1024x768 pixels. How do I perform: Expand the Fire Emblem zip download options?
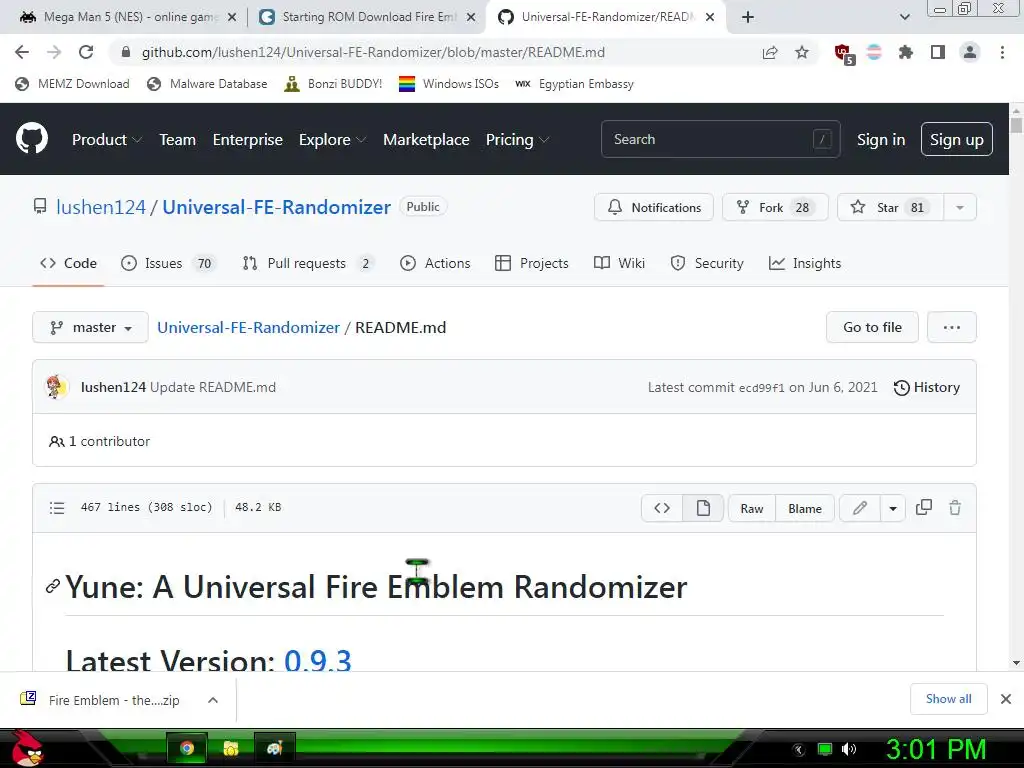tap(212, 700)
